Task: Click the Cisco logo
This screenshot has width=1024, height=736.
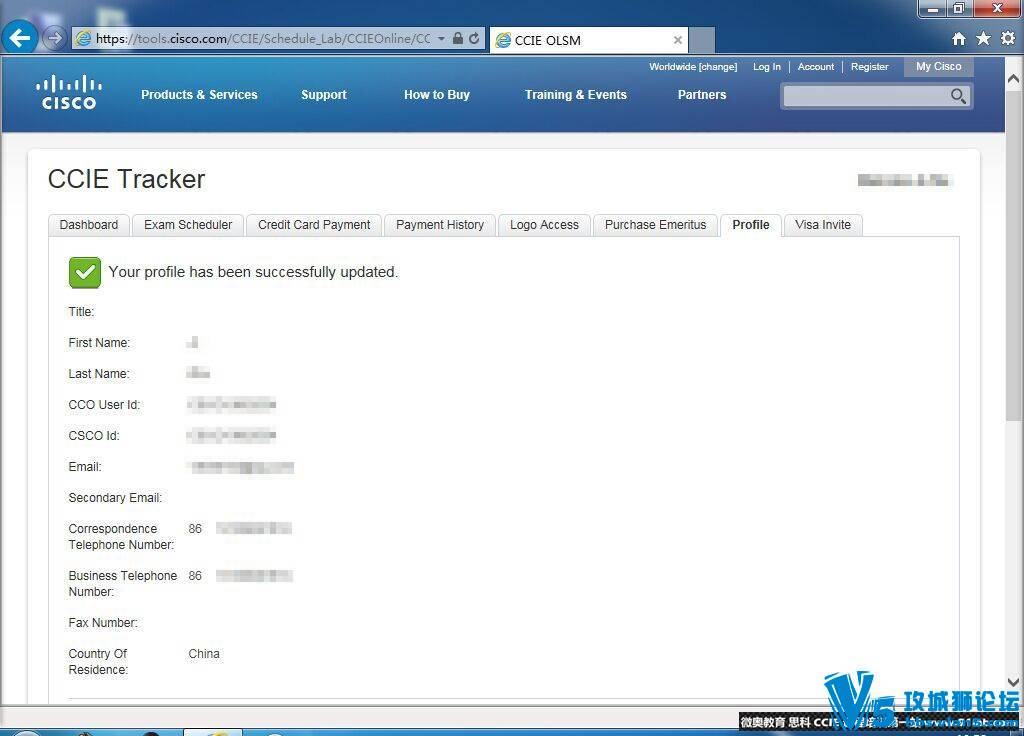Action: point(69,93)
